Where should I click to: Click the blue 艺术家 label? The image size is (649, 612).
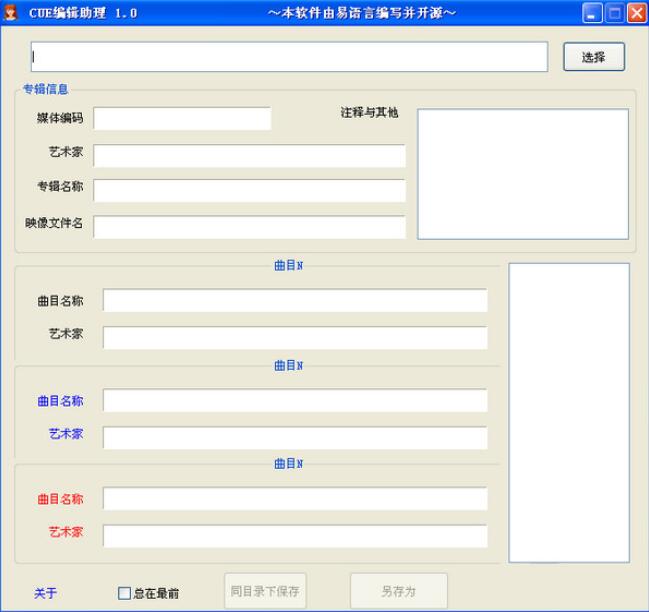click(x=66, y=434)
